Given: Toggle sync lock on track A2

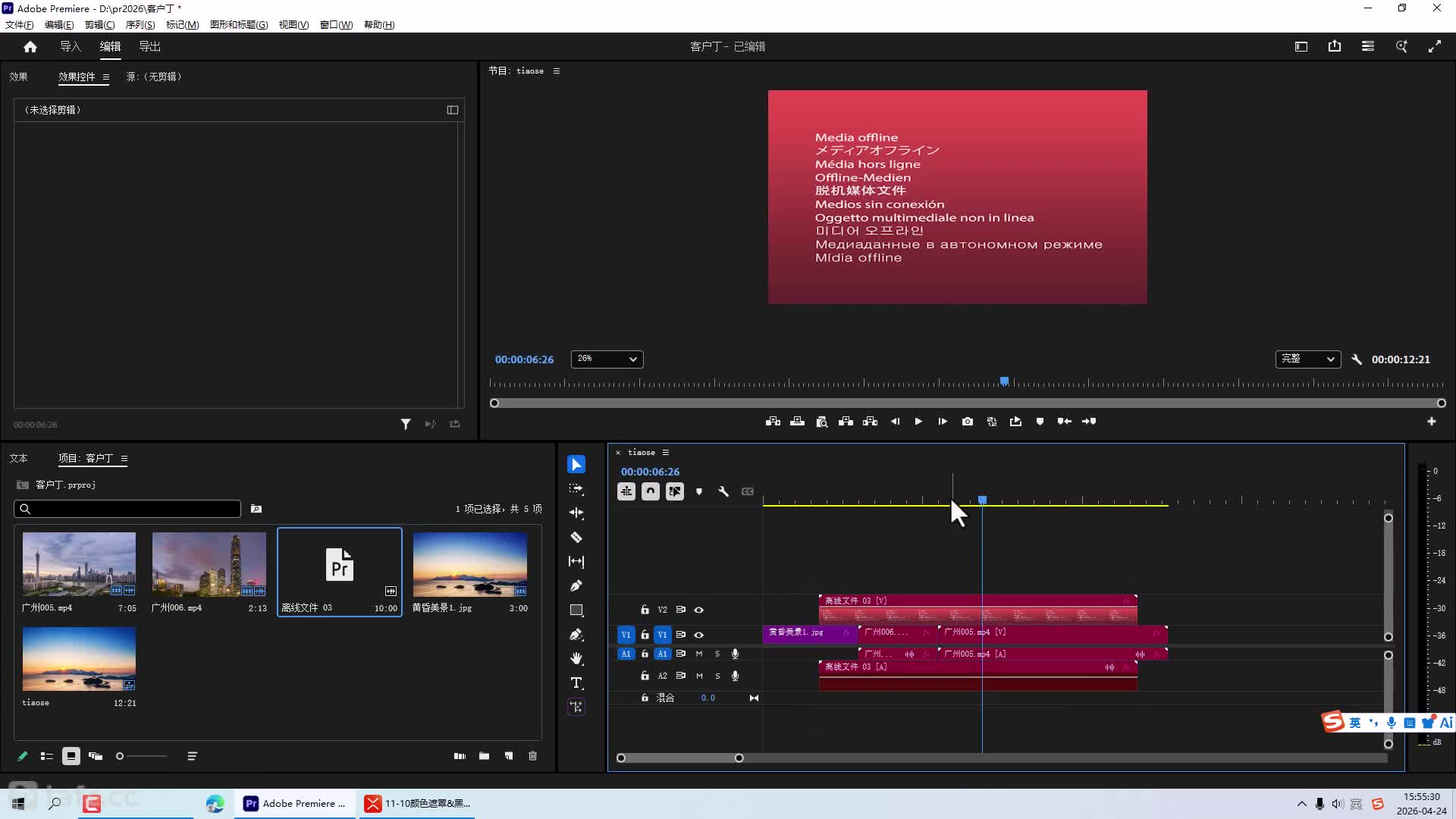Looking at the screenshot, I should pos(681,676).
